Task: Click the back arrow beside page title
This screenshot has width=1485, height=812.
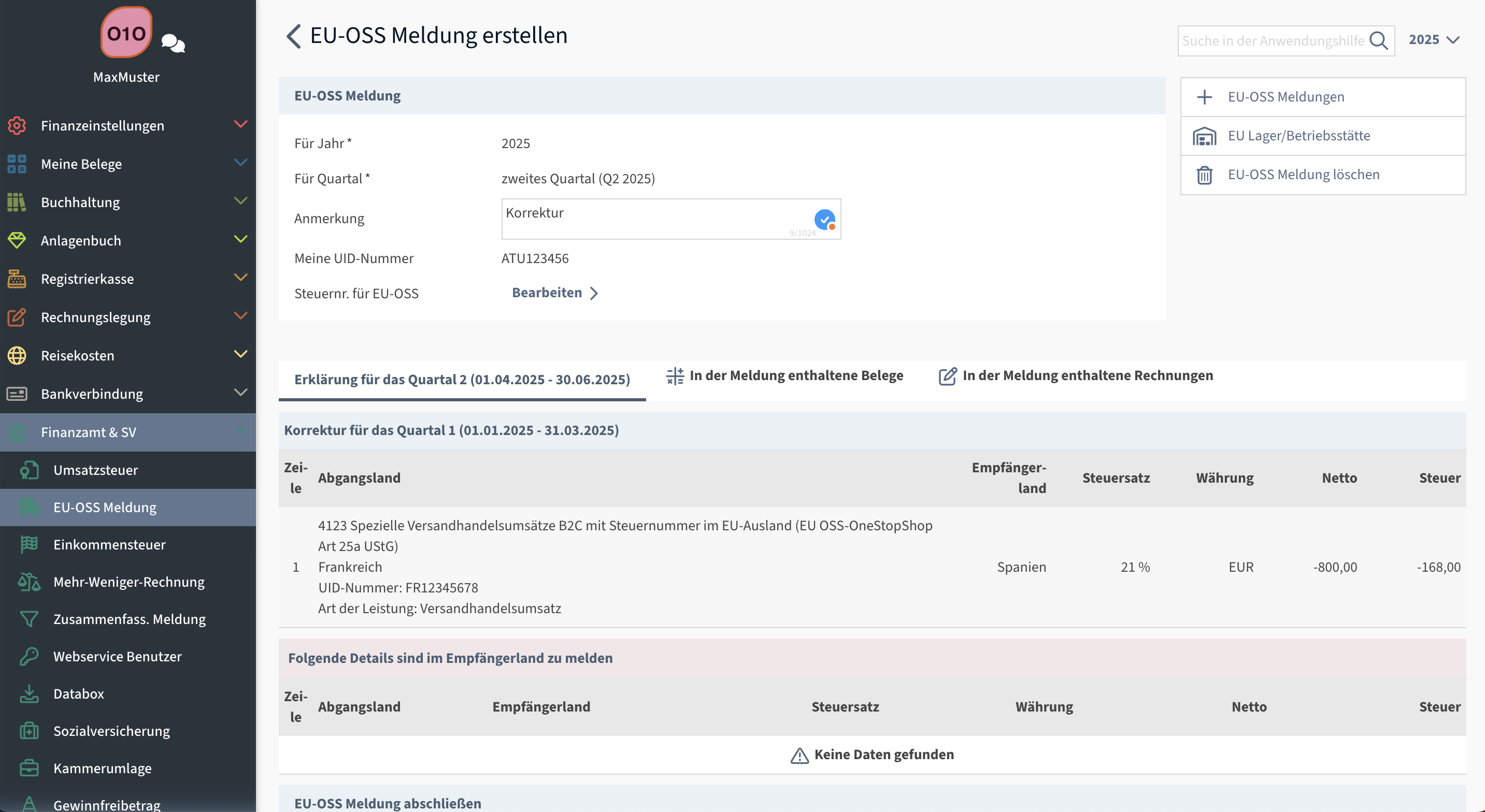Action: point(293,36)
